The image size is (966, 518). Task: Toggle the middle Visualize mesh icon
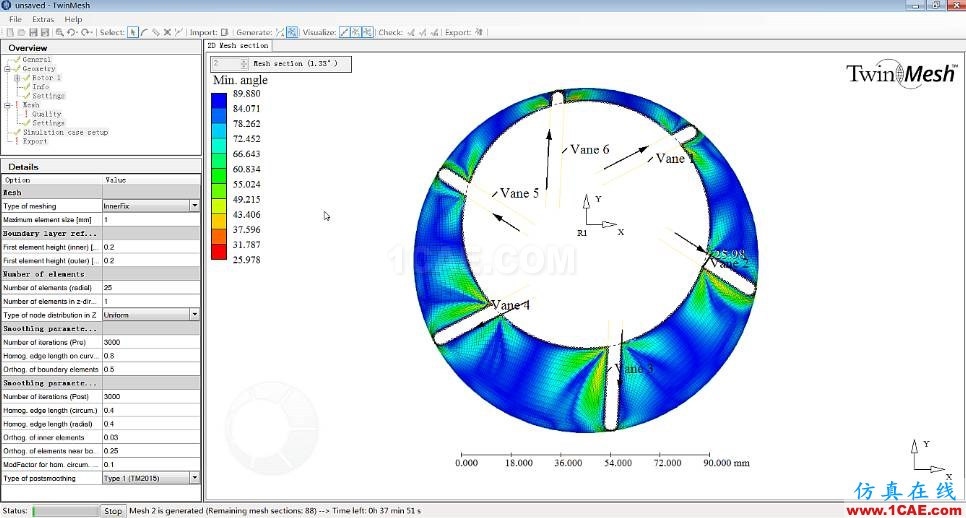[355, 32]
